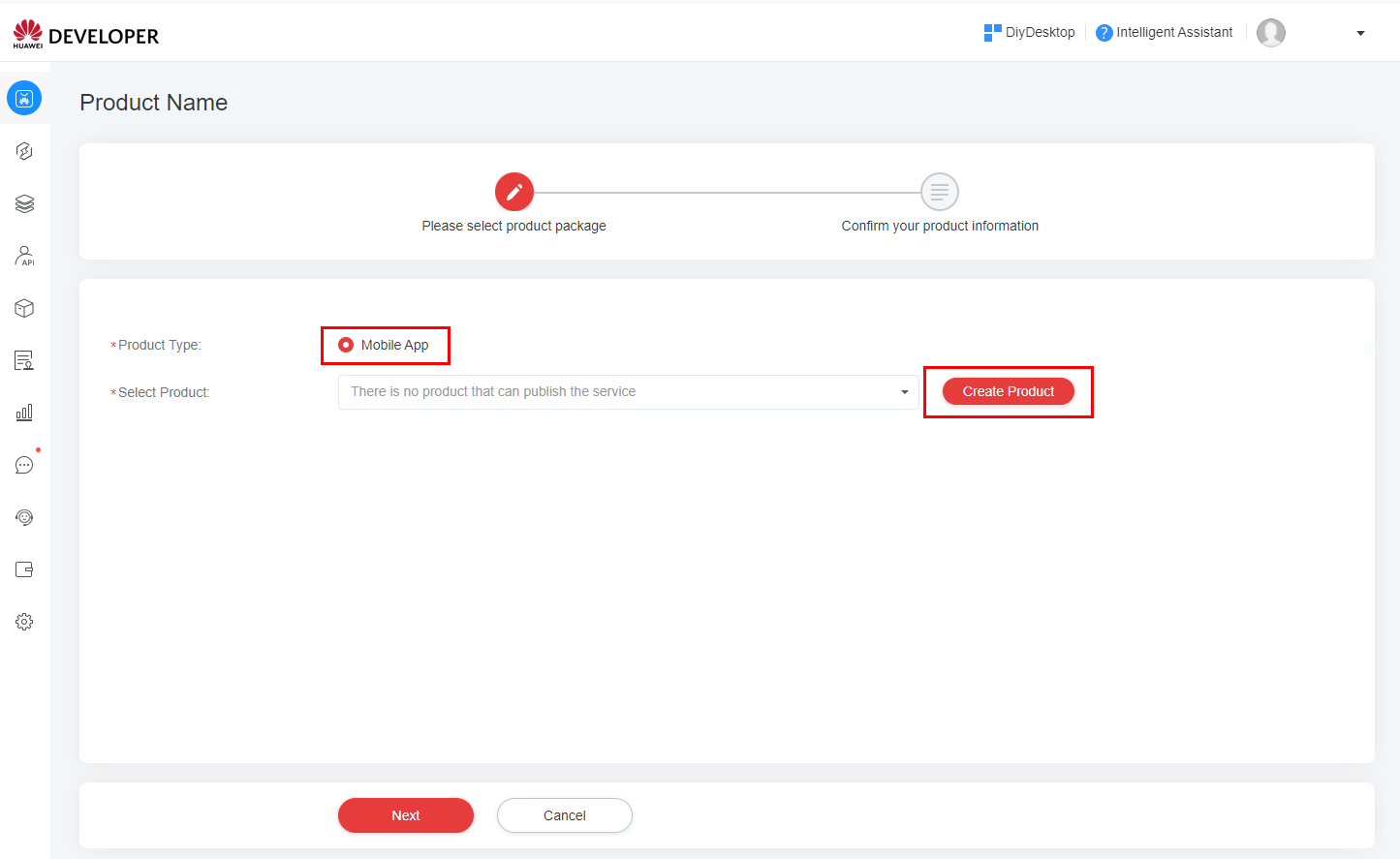Open the DiyDesktop link
The height and width of the screenshot is (859, 1400).
1040,32
